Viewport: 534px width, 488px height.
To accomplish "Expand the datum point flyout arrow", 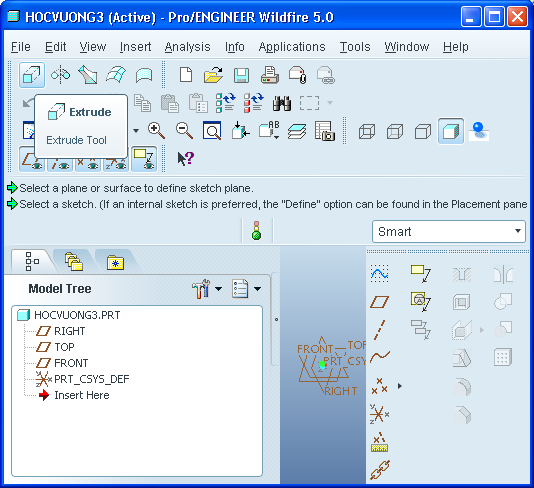I will (x=400, y=386).
